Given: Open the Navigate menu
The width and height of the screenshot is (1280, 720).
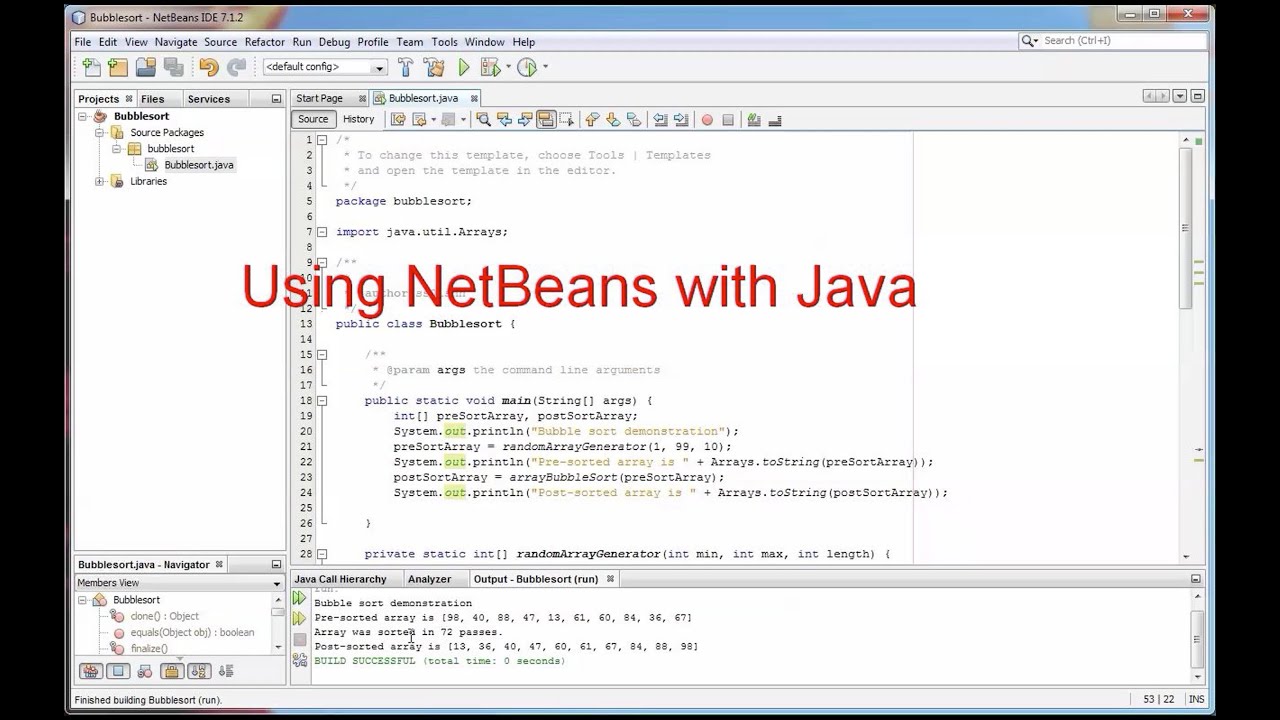Looking at the screenshot, I should click(x=175, y=42).
